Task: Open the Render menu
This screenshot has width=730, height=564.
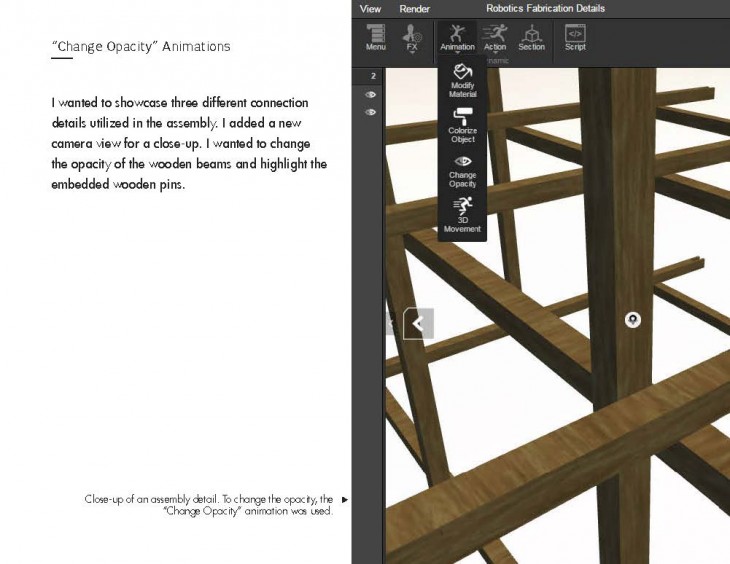Action: (x=414, y=9)
